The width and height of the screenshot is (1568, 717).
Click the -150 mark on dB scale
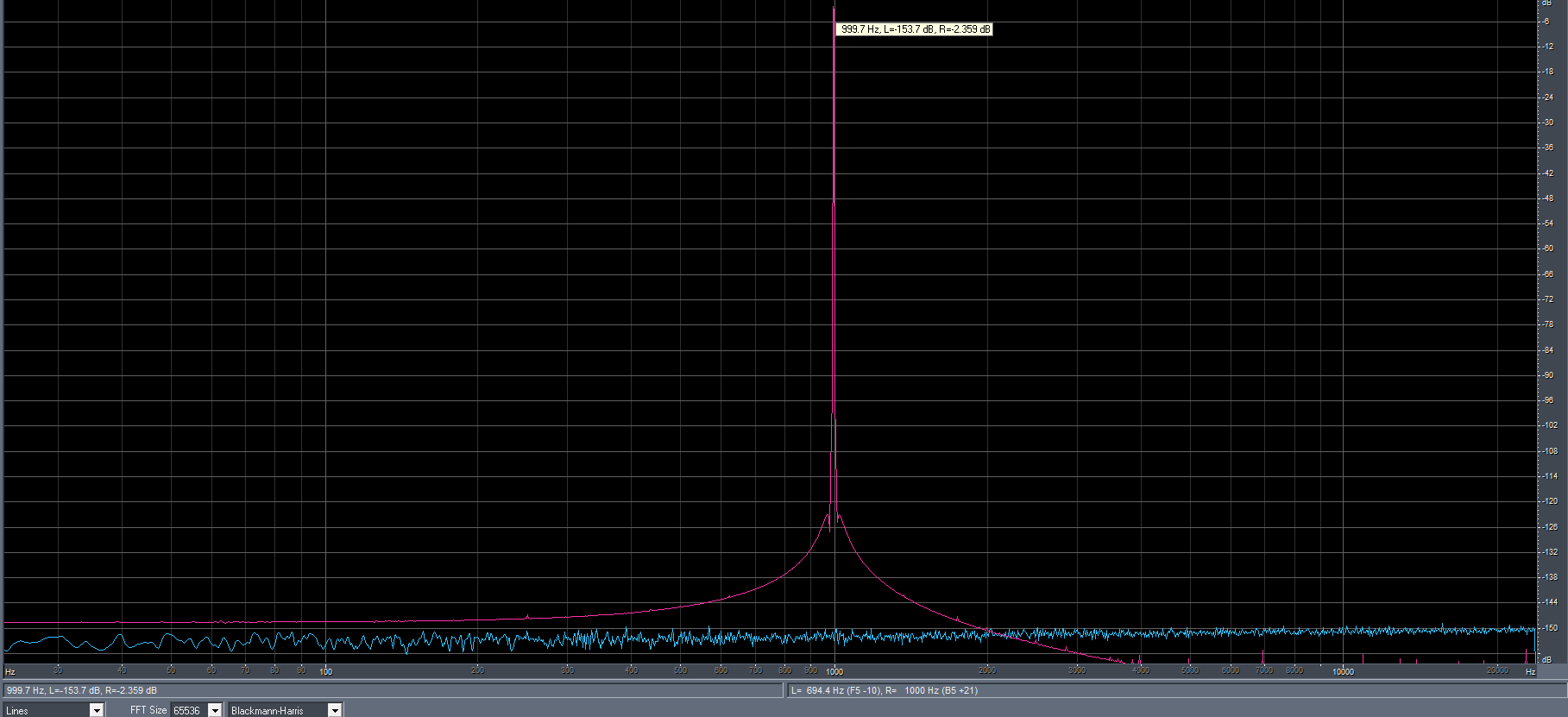point(1550,627)
